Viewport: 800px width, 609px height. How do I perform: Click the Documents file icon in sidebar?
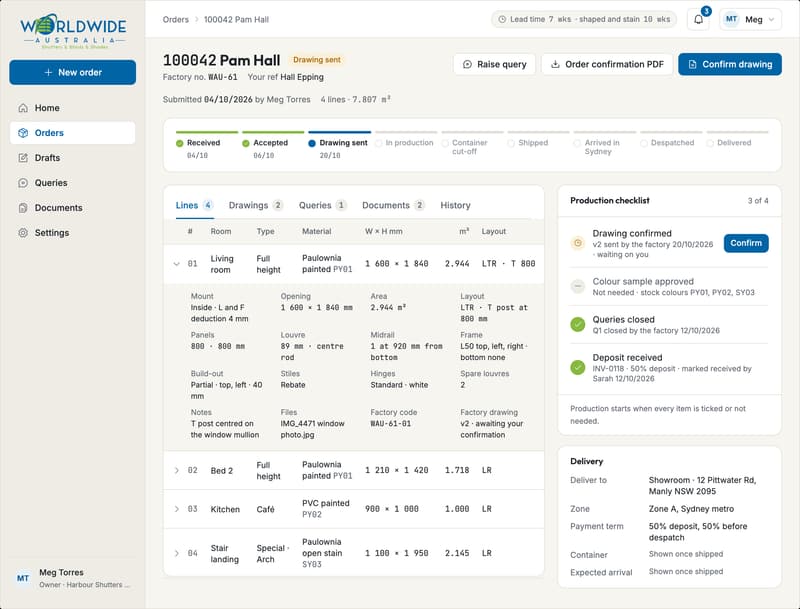[23, 208]
